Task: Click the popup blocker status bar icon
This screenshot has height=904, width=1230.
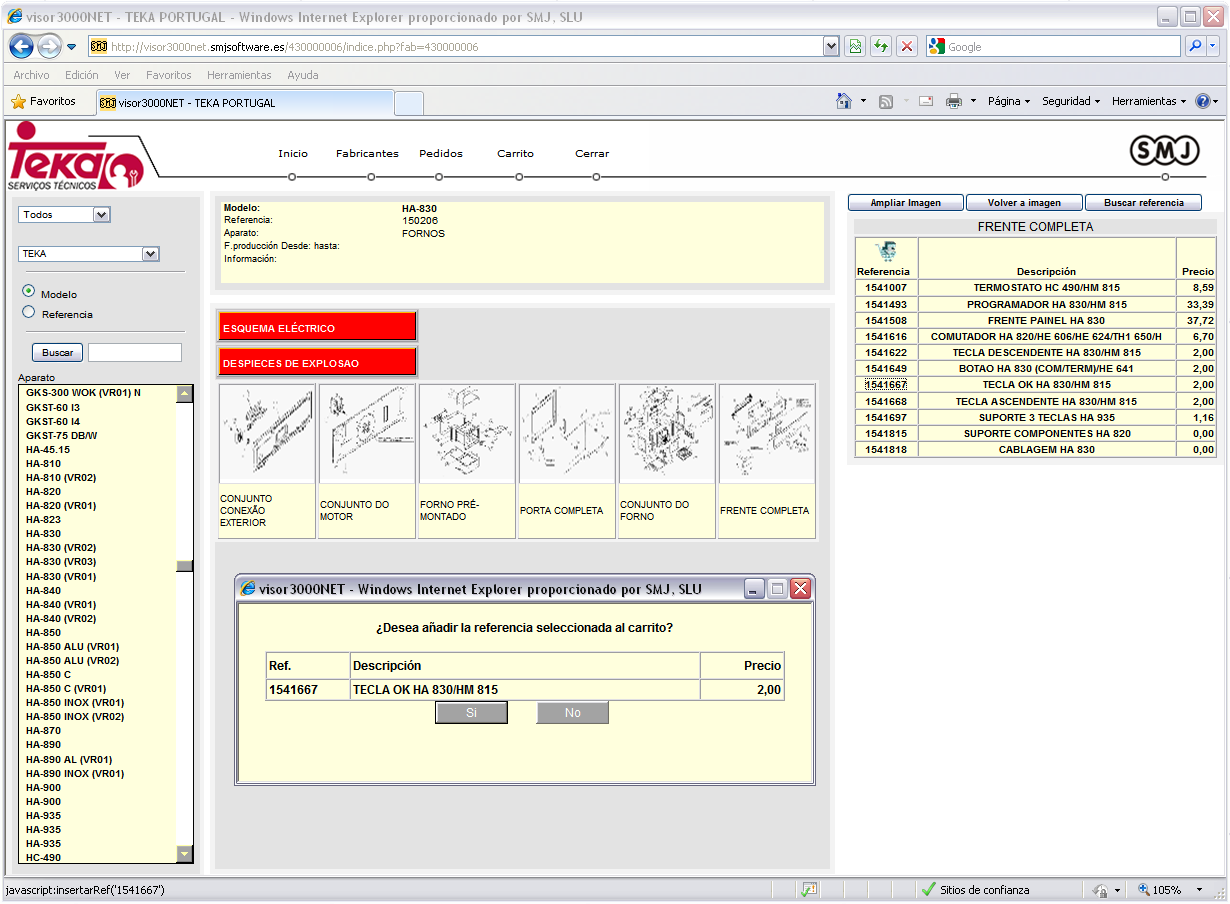Action: 809,890
